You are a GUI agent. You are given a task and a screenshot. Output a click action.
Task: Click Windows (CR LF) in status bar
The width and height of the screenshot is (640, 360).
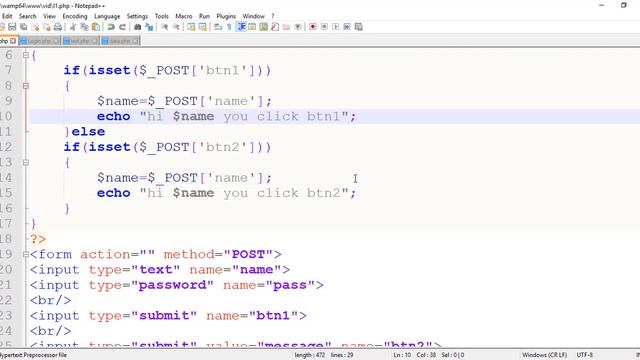pyautogui.click(x=544, y=355)
